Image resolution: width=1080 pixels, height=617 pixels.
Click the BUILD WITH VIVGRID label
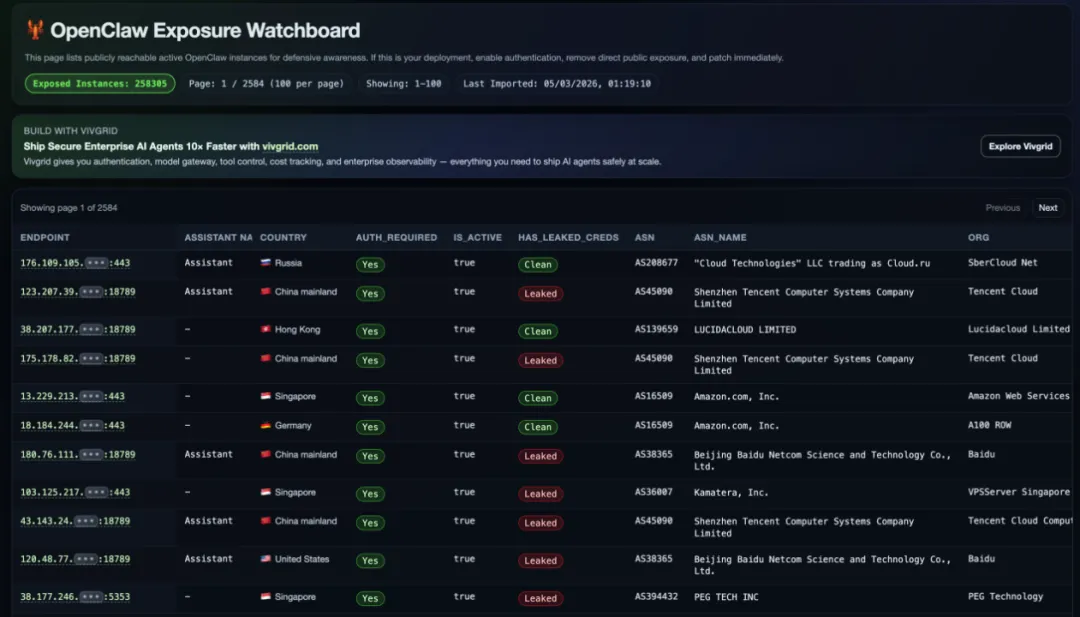[x=70, y=131]
